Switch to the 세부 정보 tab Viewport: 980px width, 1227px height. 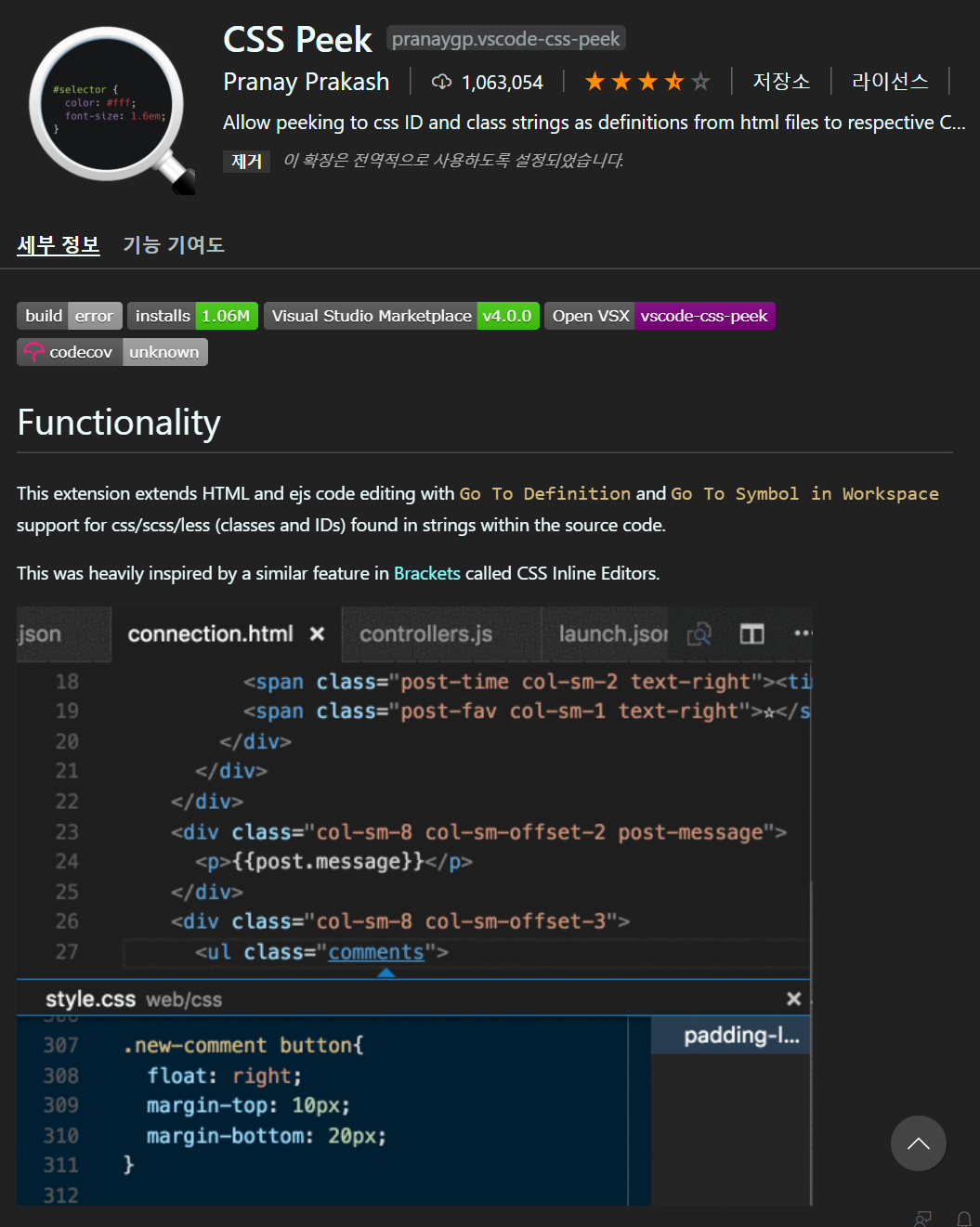59,245
